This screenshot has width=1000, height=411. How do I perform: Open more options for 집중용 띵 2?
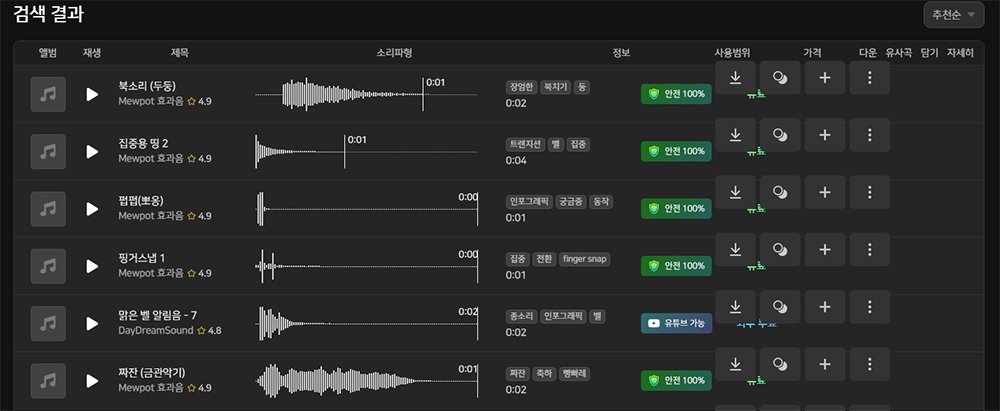(x=869, y=135)
